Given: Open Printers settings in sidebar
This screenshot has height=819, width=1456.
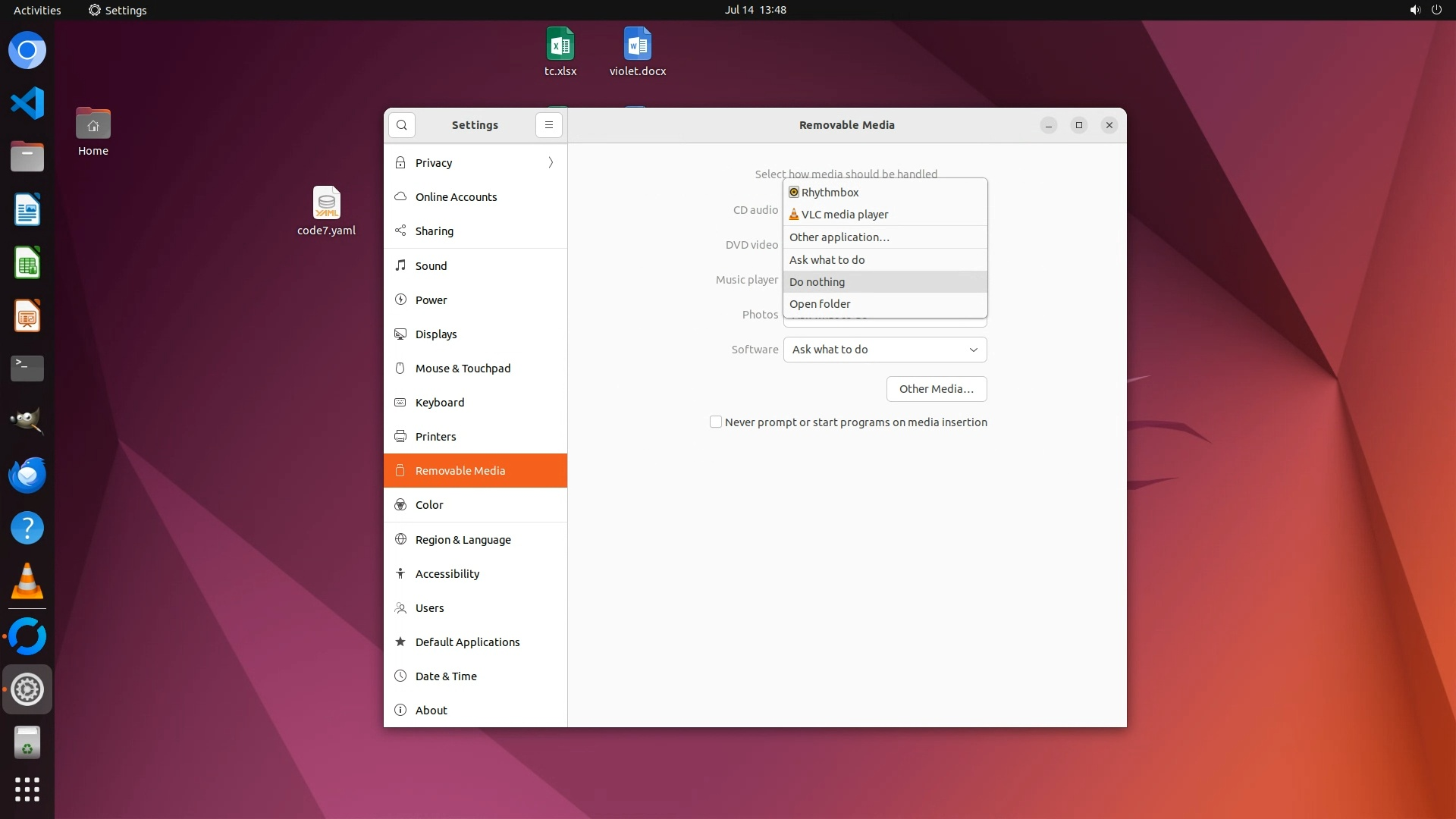Looking at the screenshot, I should (435, 437).
